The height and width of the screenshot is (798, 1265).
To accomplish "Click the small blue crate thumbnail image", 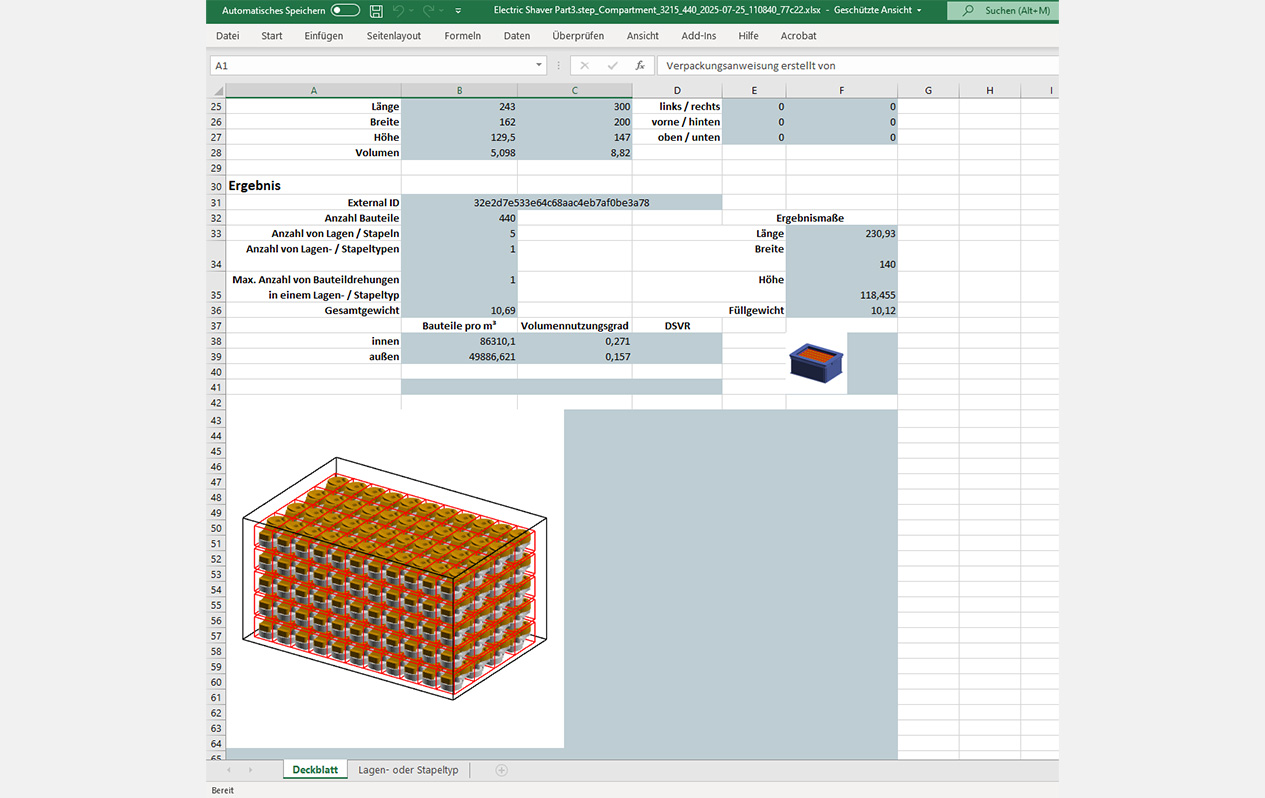I will pyautogui.click(x=816, y=363).
